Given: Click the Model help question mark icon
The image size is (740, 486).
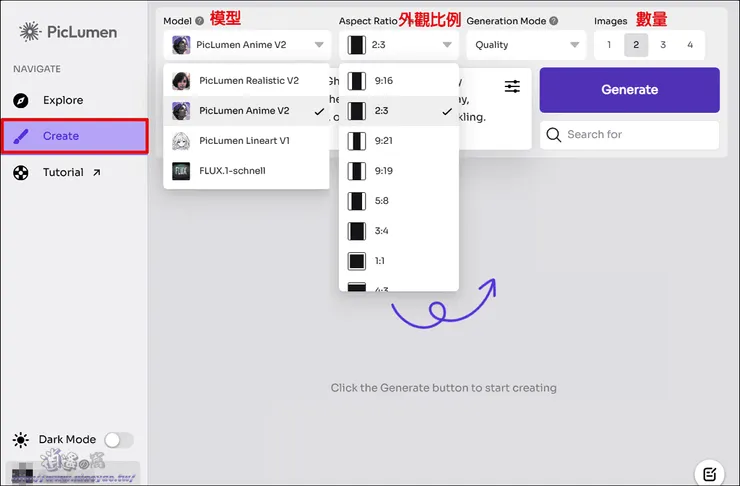Looking at the screenshot, I should coord(200,21).
